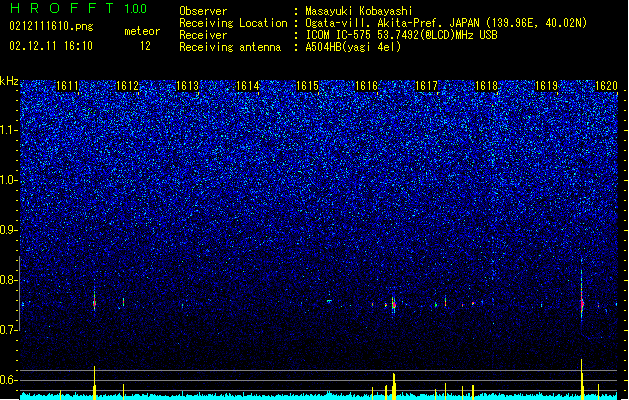Click the 1619 time marker

click(x=546, y=86)
